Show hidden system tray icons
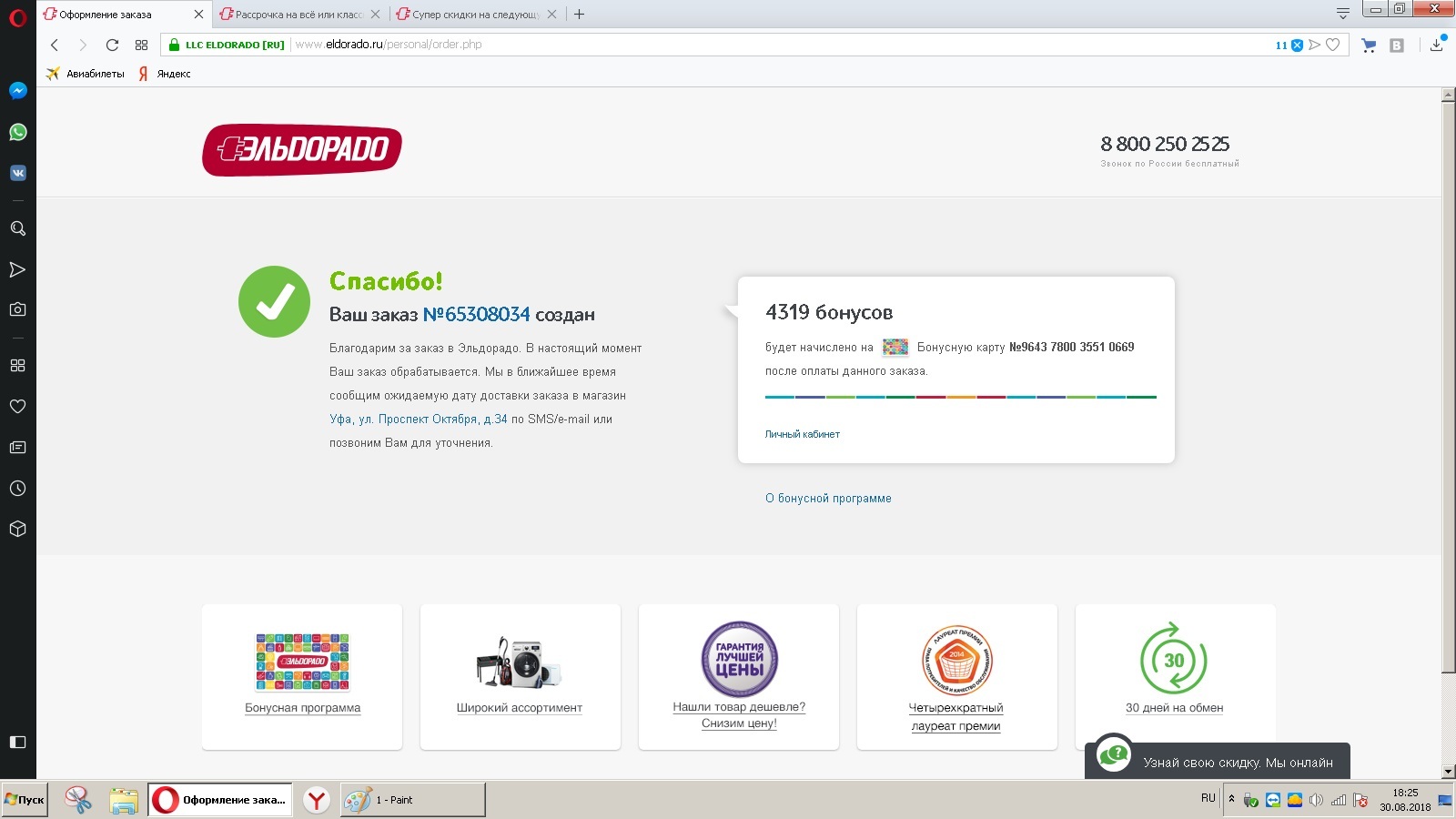This screenshot has height=819, width=1456. pyautogui.click(x=1231, y=799)
